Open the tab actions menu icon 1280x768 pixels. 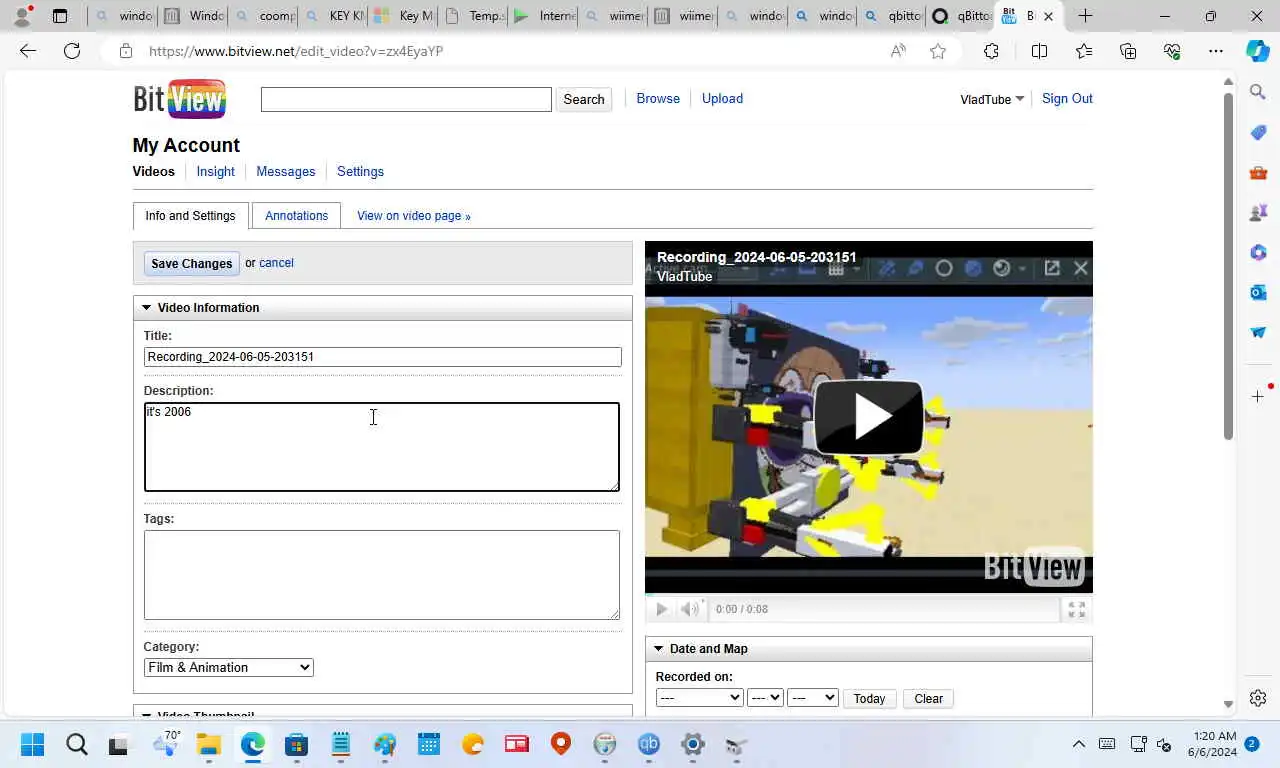[x=60, y=16]
